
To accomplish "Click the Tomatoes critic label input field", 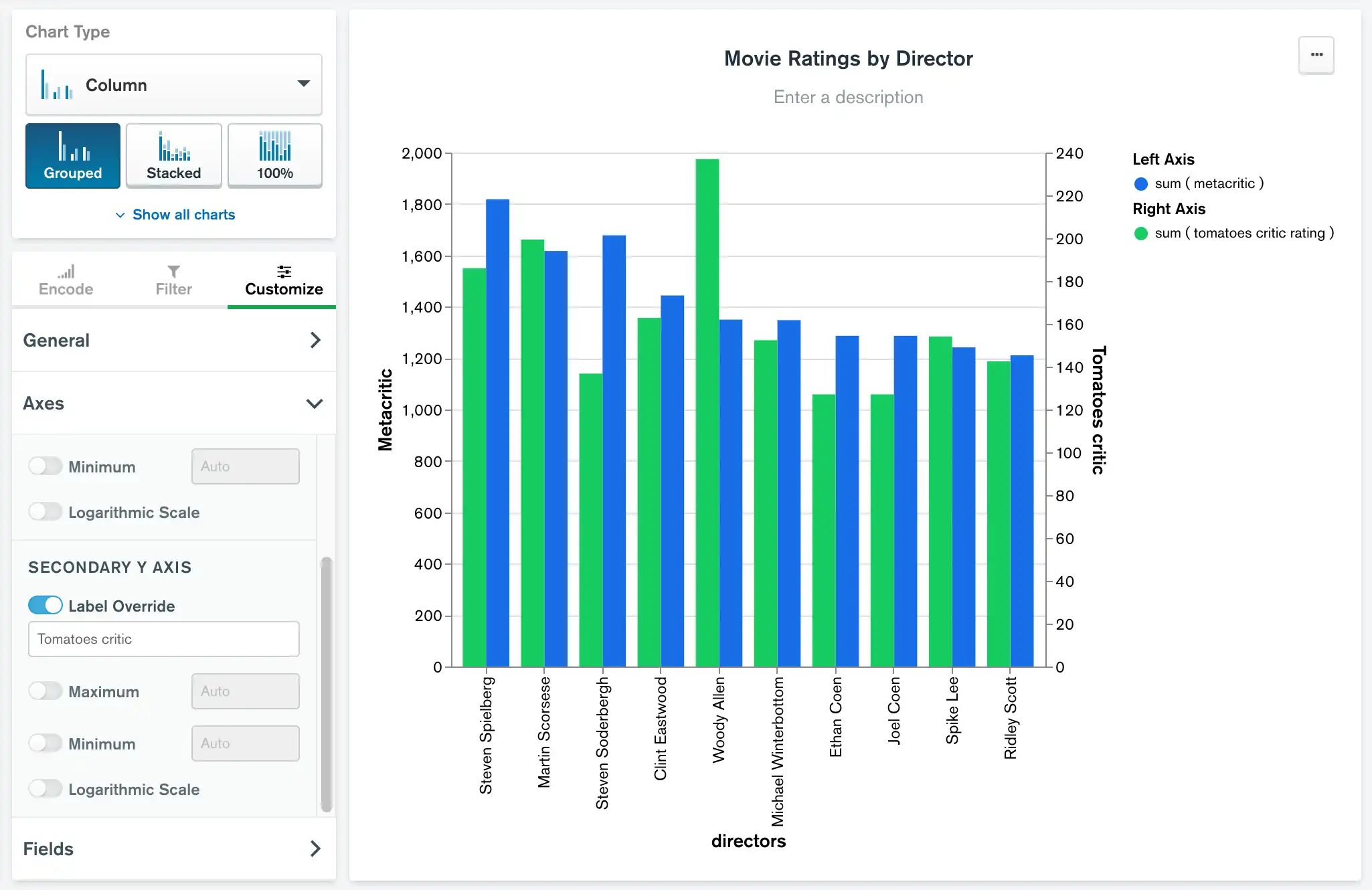I will [163, 639].
